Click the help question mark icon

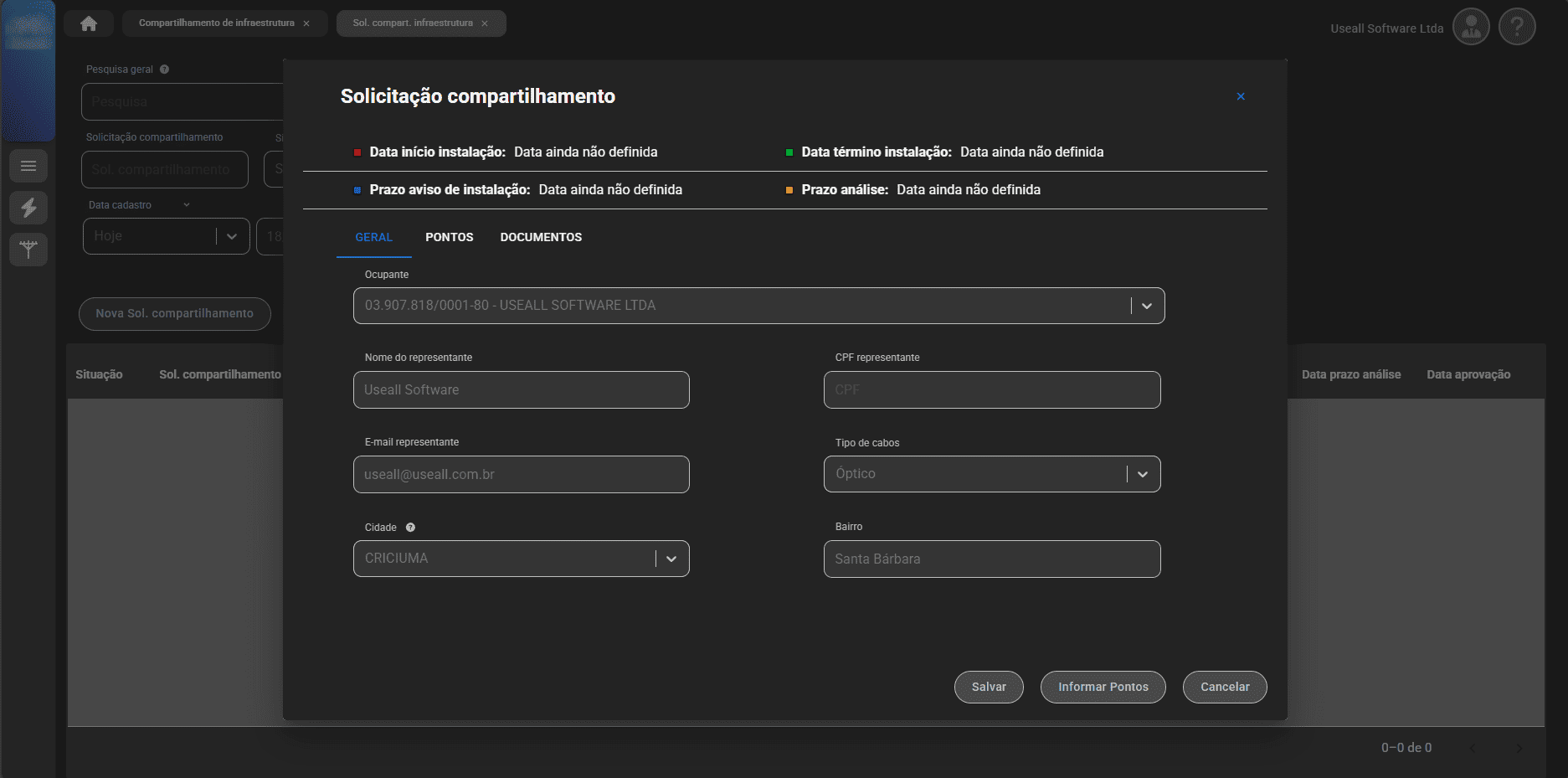coord(1516,28)
